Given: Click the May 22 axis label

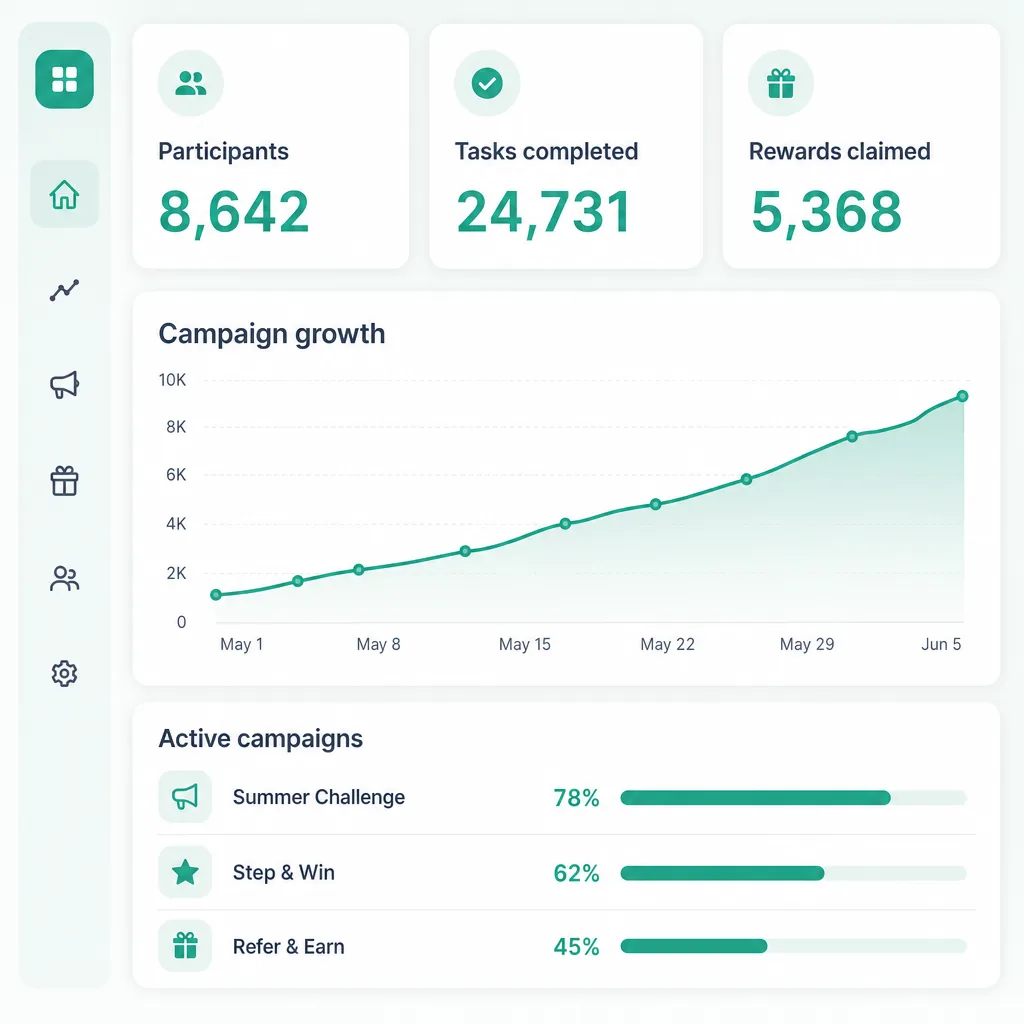Looking at the screenshot, I should click(x=667, y=644).
